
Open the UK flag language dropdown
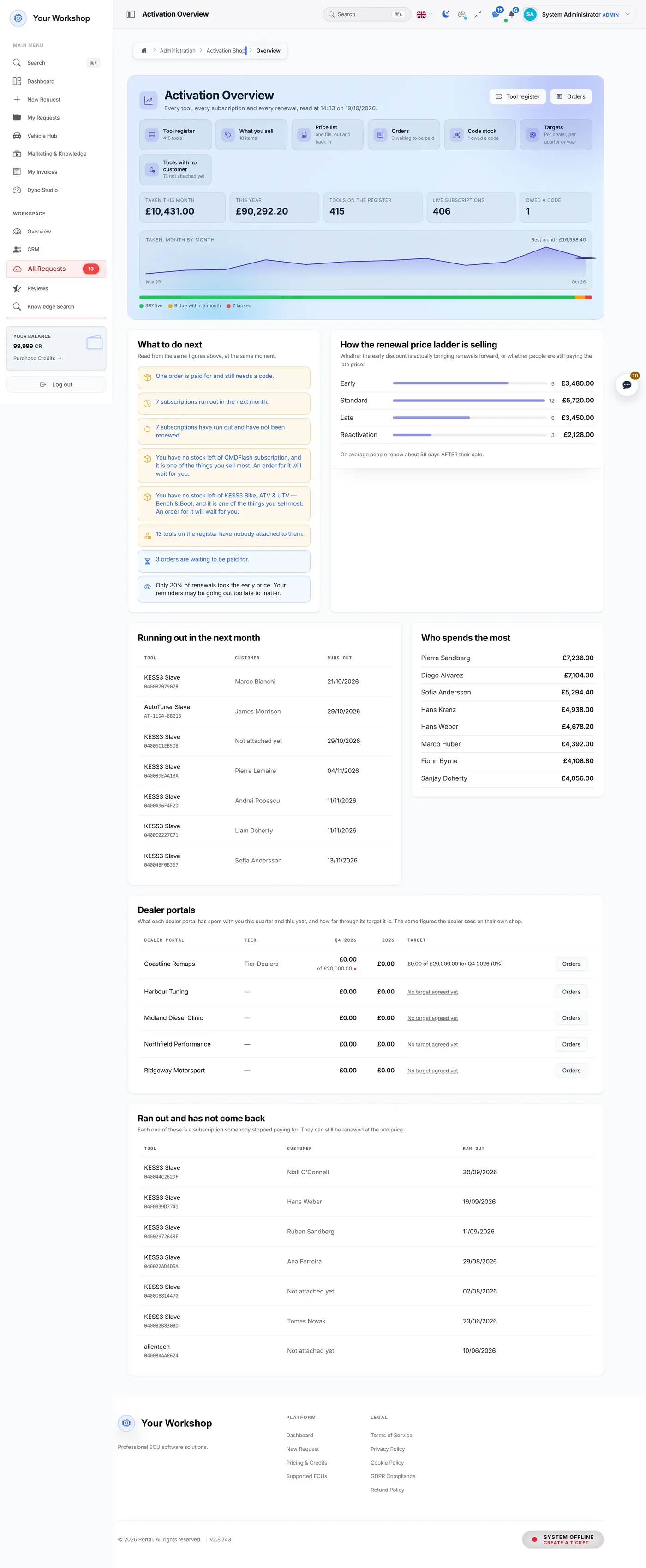425,14
